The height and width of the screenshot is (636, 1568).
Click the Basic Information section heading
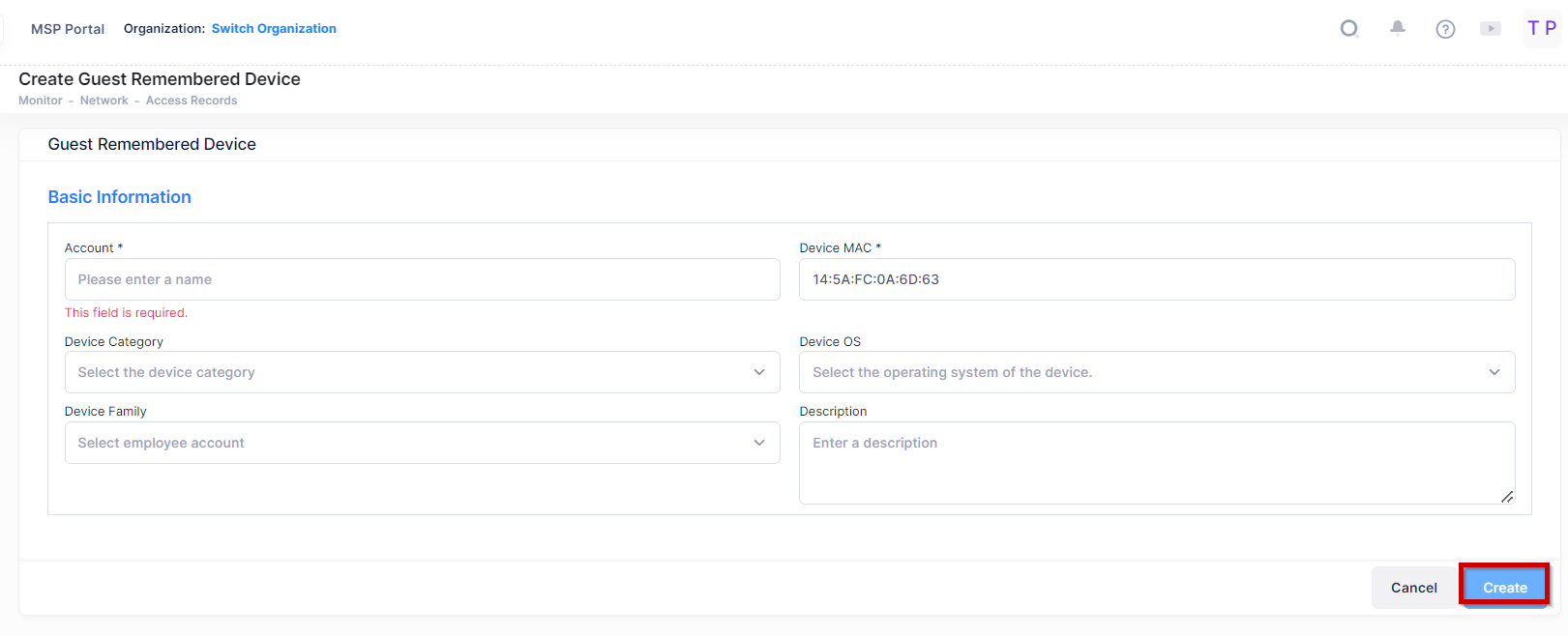[120, 197]
